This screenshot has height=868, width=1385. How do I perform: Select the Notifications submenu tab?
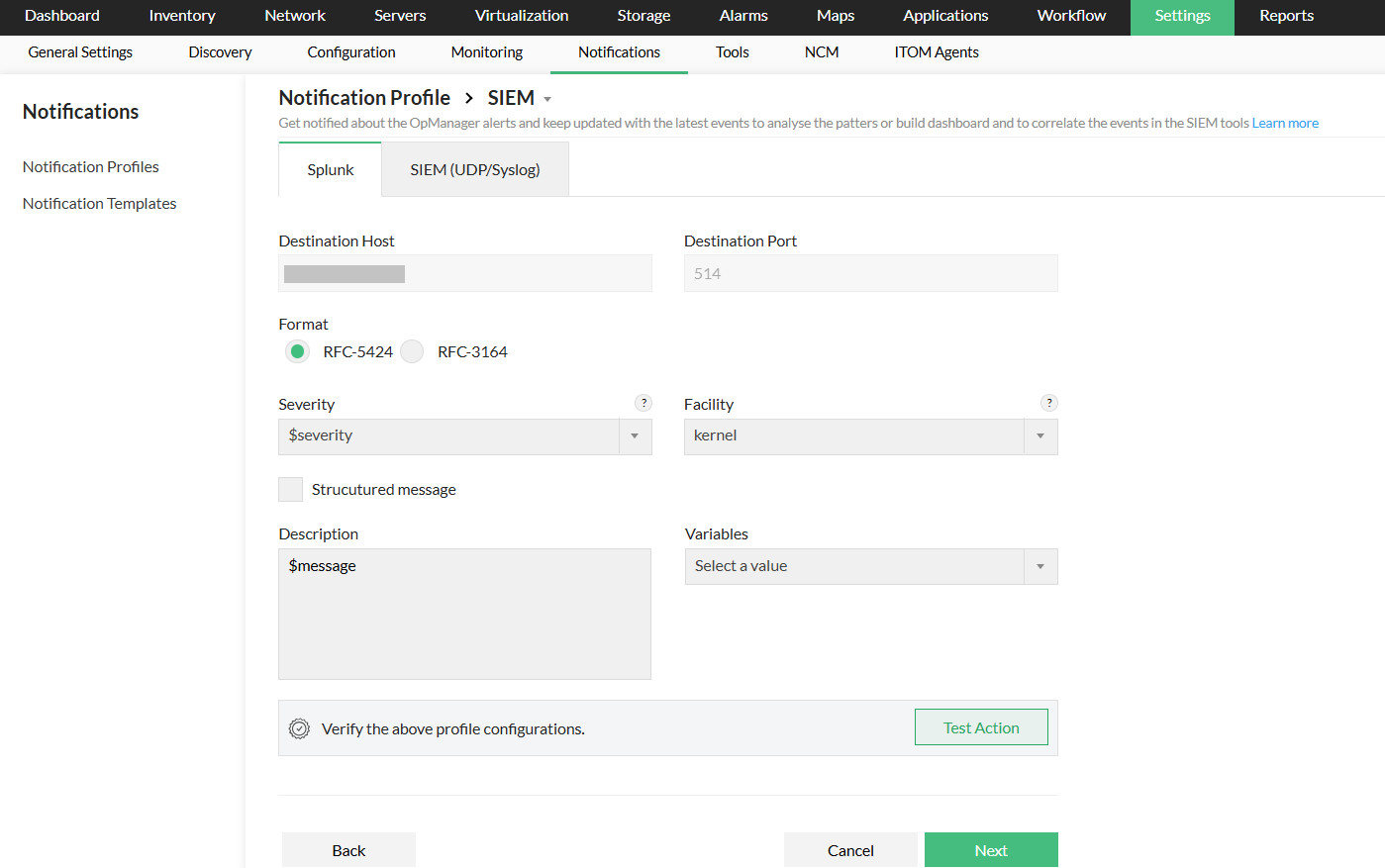click(x=619, y=52)
